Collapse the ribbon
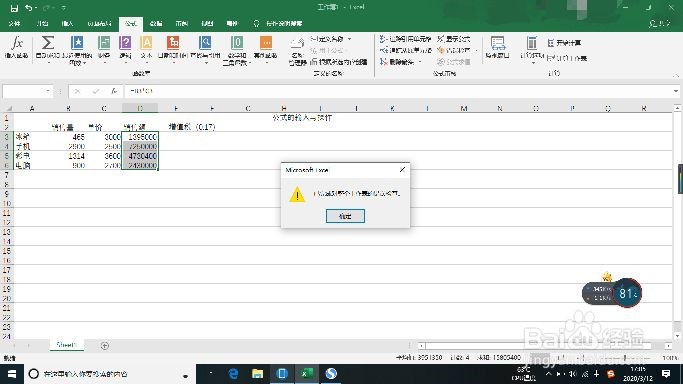683x384 pixels. coord(676,75)
